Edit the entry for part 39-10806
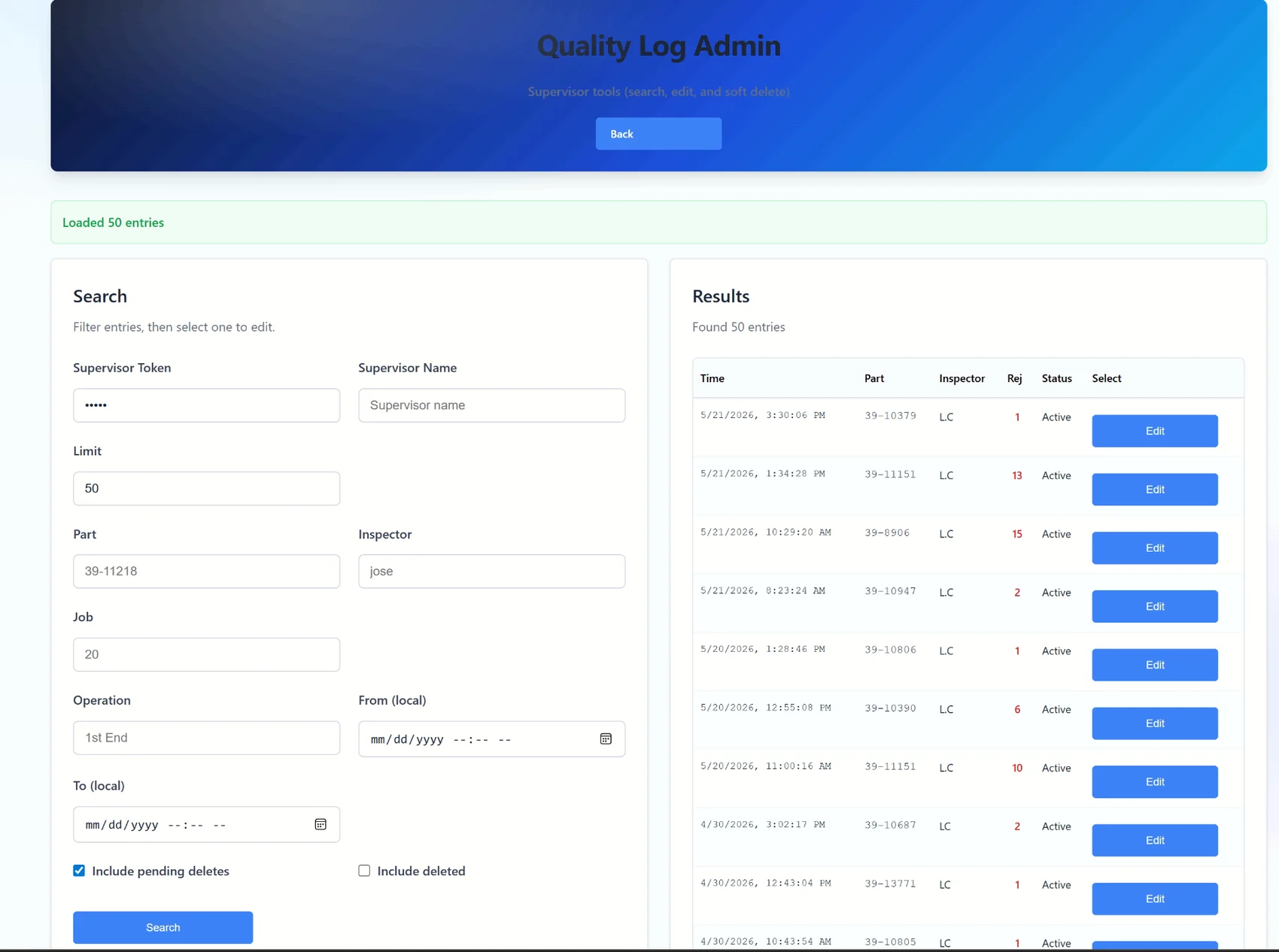1279x952 pixels. tap(1155, 665)
